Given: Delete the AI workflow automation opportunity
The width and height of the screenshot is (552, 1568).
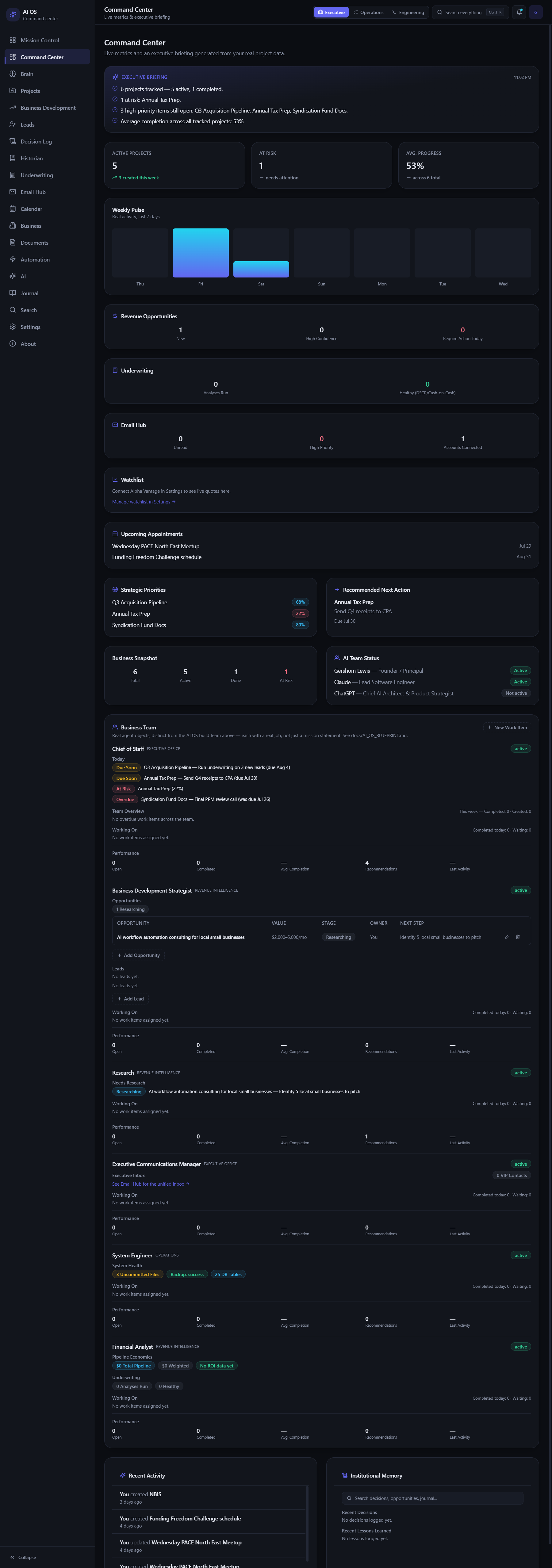Looking at the screenshot, I should [518, 937].
